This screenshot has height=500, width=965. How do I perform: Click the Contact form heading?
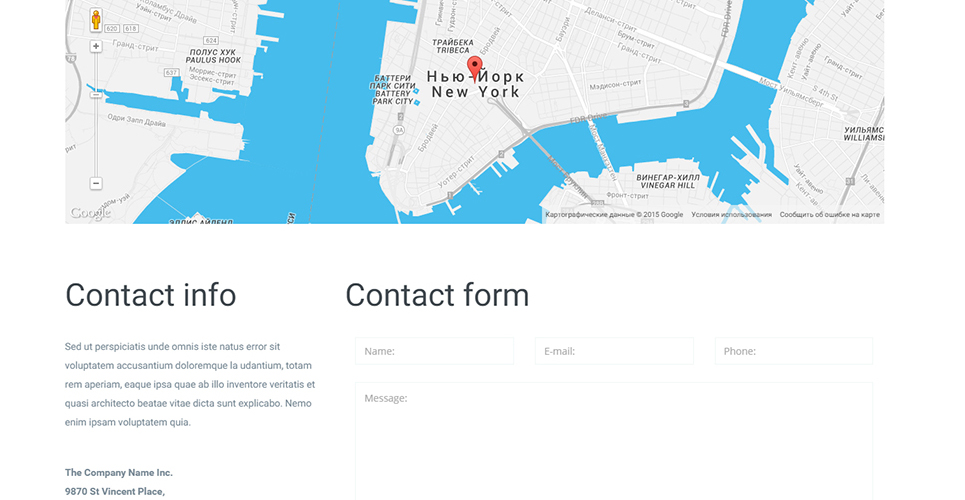pos(437,295)
